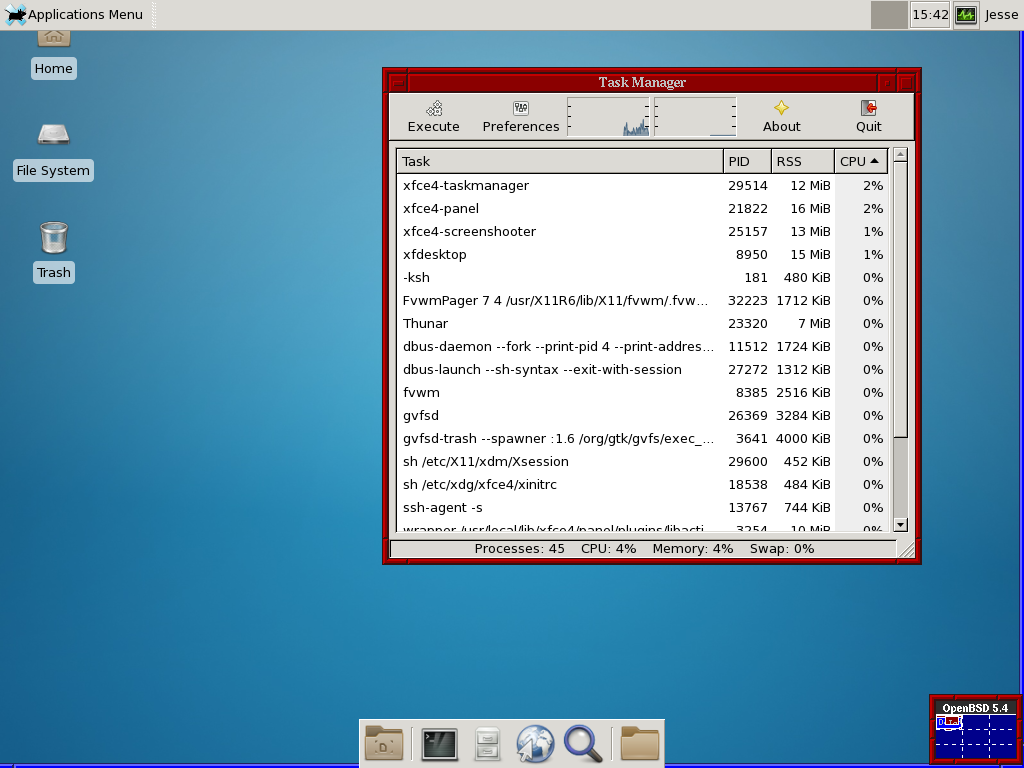
Task: Open the magnifier application finder in dock
Action: coord(583,743)
